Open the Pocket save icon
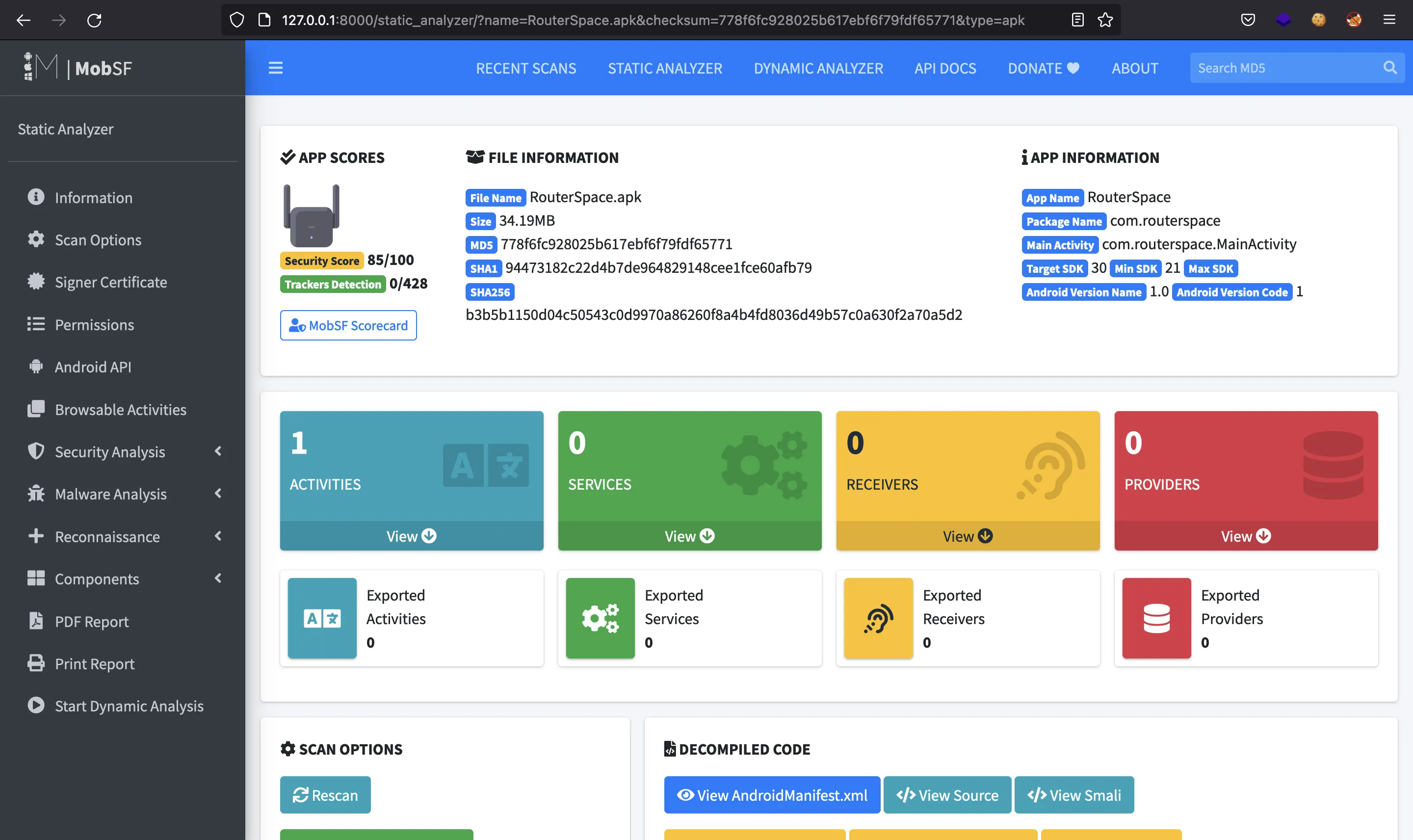The image size is (1413, 840). [x=1248, y=21]
